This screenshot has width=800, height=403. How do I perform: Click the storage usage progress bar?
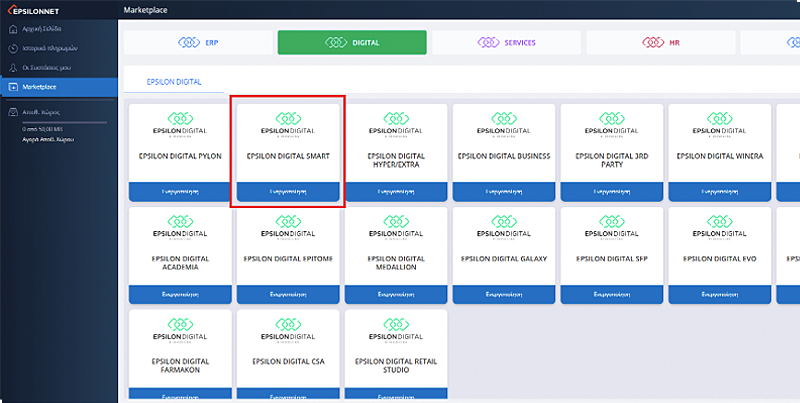coord(64,122)
